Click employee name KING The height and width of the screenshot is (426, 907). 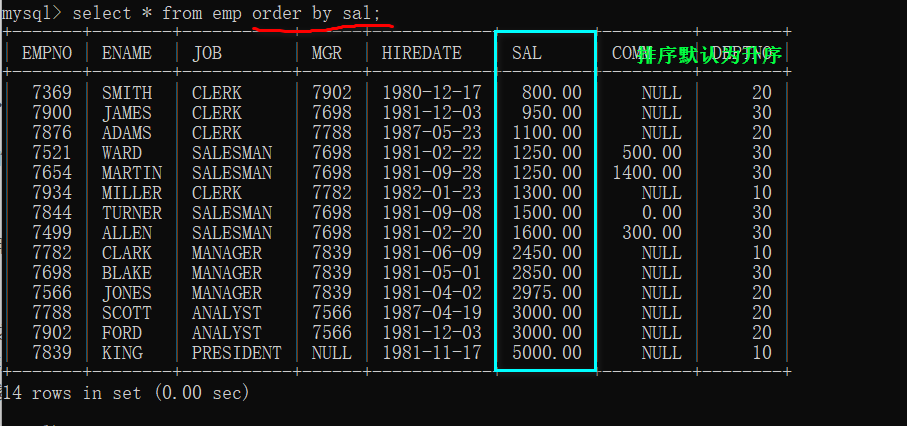[x=121, y=352]
